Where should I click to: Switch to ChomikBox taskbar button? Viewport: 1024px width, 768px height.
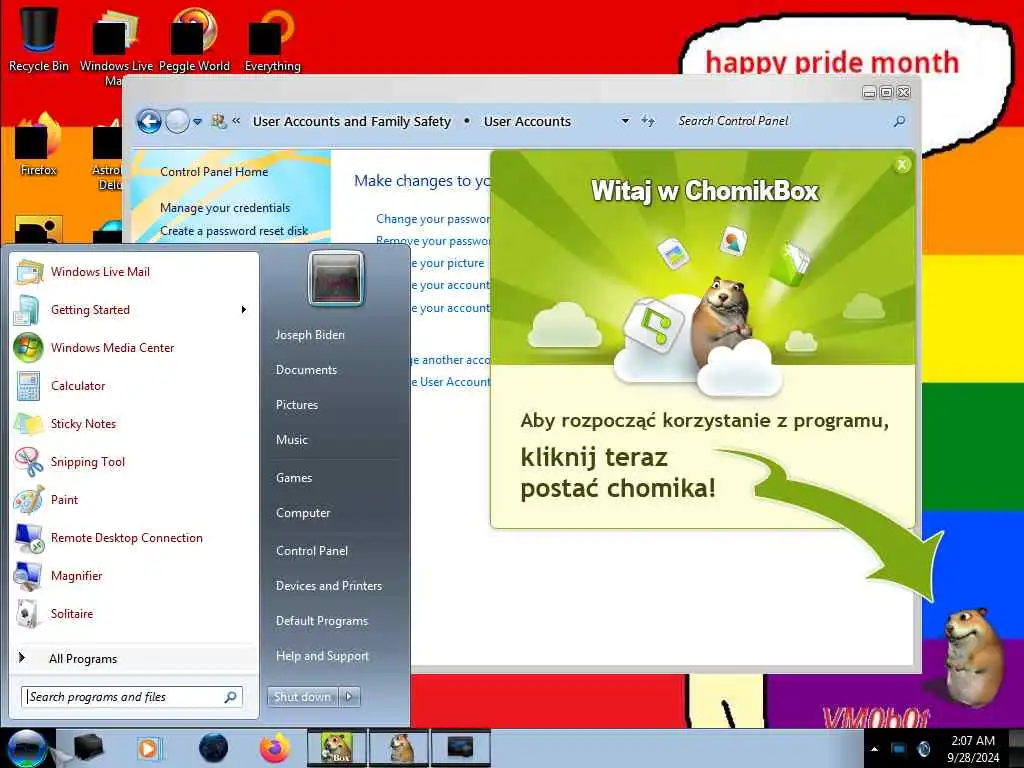tap(337, 748)
